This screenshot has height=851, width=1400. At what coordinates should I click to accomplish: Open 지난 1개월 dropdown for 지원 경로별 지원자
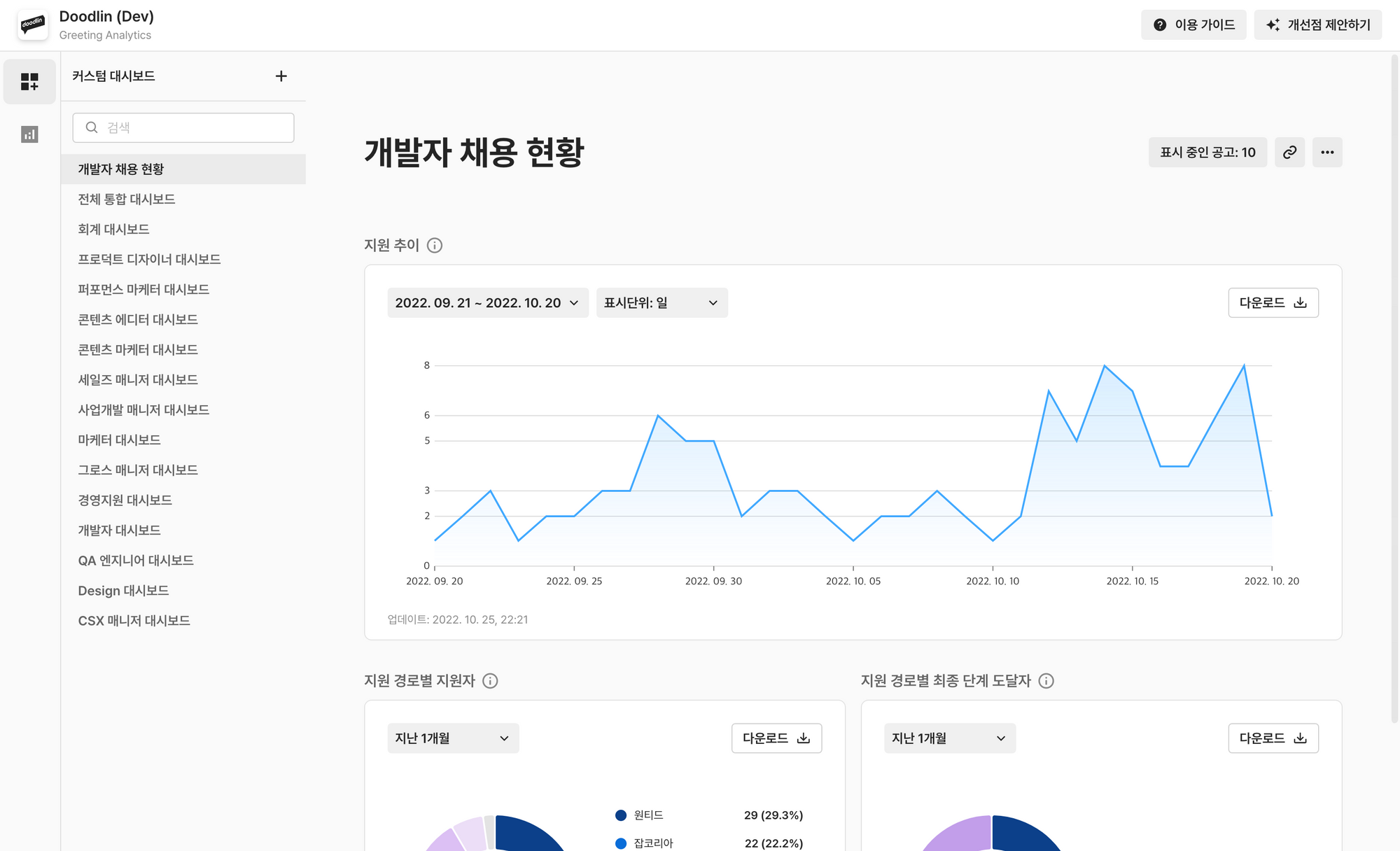click(x=453, y=738)
